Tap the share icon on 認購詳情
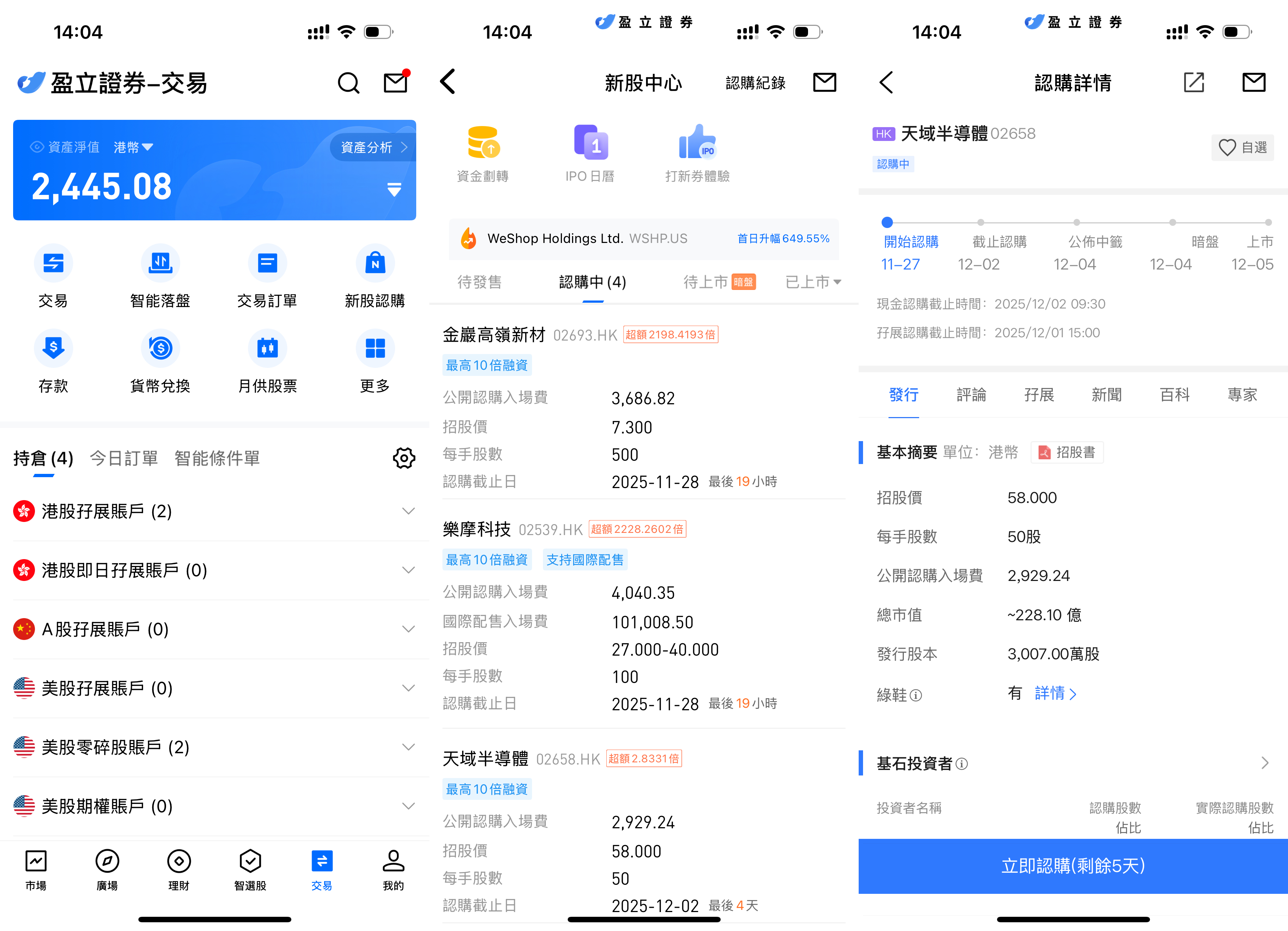This screenshot has width=1288, height=931. pos(1194,83)
